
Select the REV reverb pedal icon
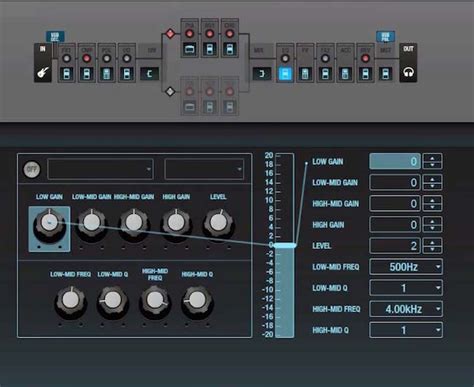click(365, 74)
